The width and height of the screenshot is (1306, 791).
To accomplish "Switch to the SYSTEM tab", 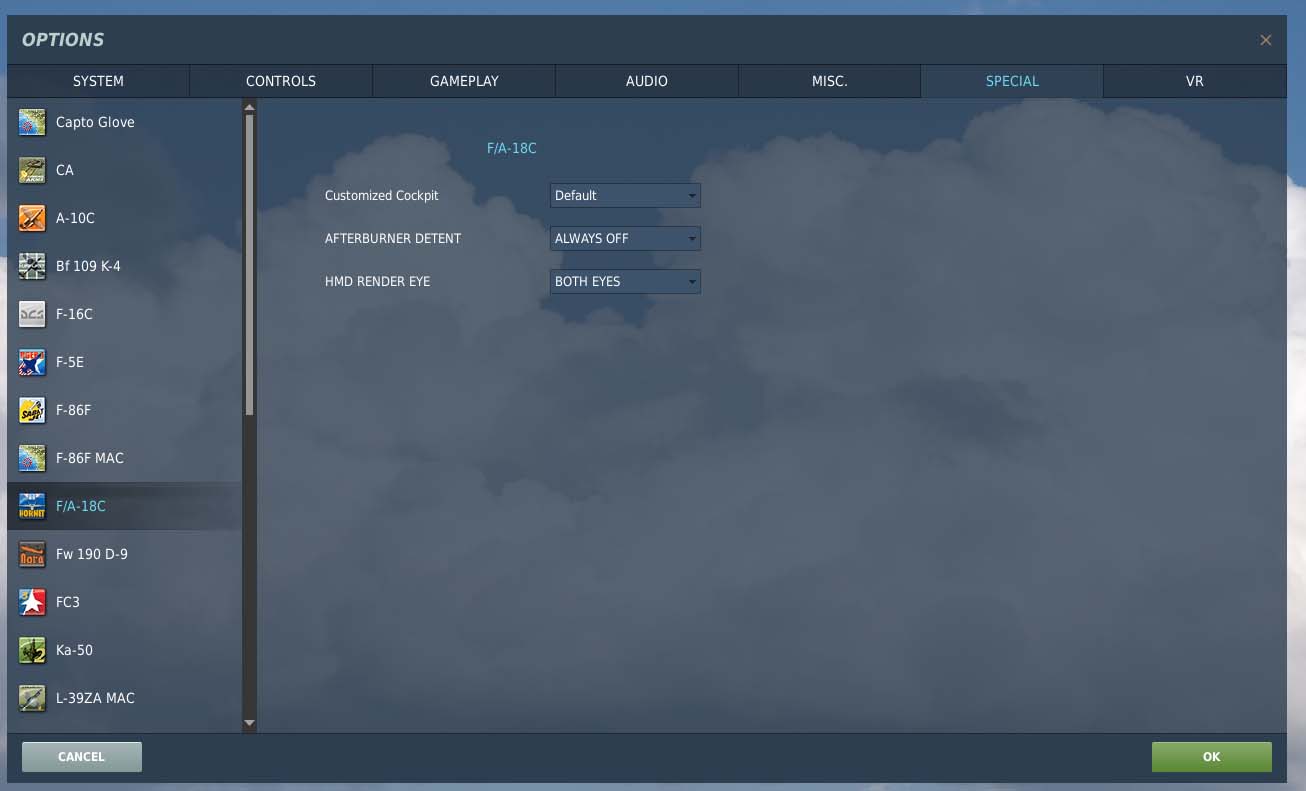I will [98, 81].
